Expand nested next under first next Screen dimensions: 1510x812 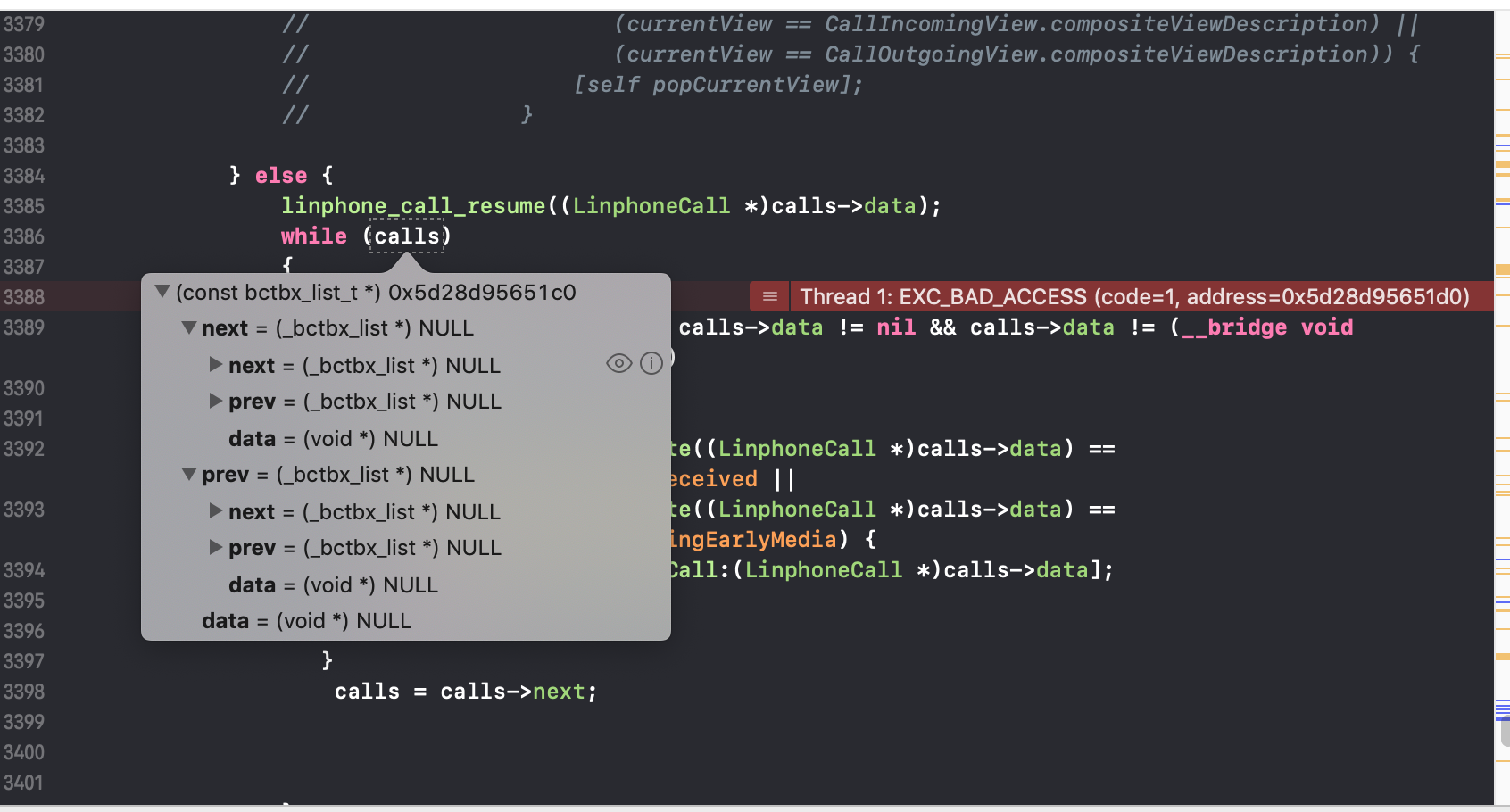tap(215, 365)
